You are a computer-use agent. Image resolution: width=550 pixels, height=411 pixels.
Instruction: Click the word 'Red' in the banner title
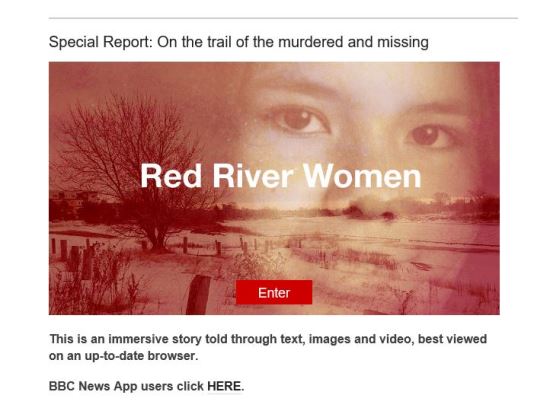pyautogui.click(x=171, y=176)
